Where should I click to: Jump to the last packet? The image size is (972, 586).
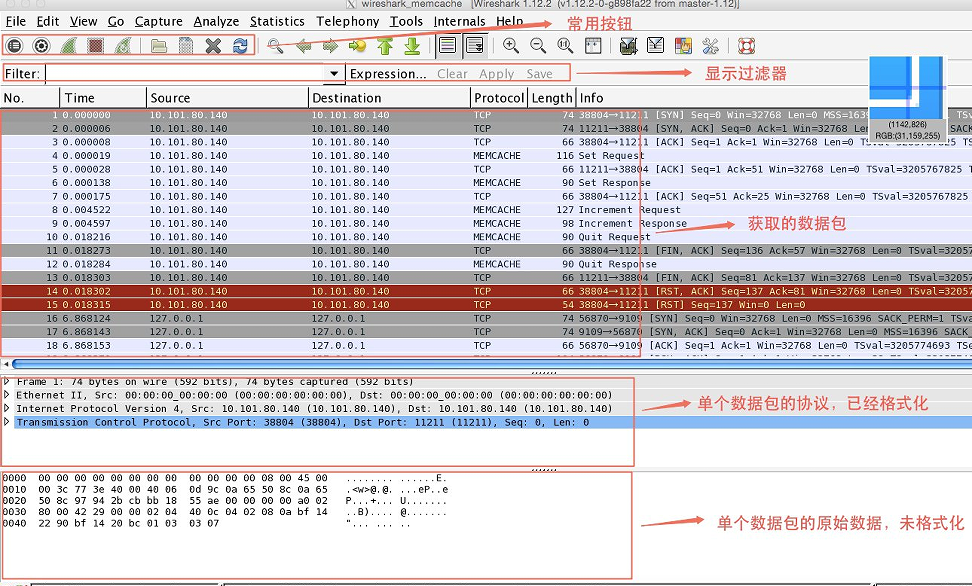coord(412,46)
